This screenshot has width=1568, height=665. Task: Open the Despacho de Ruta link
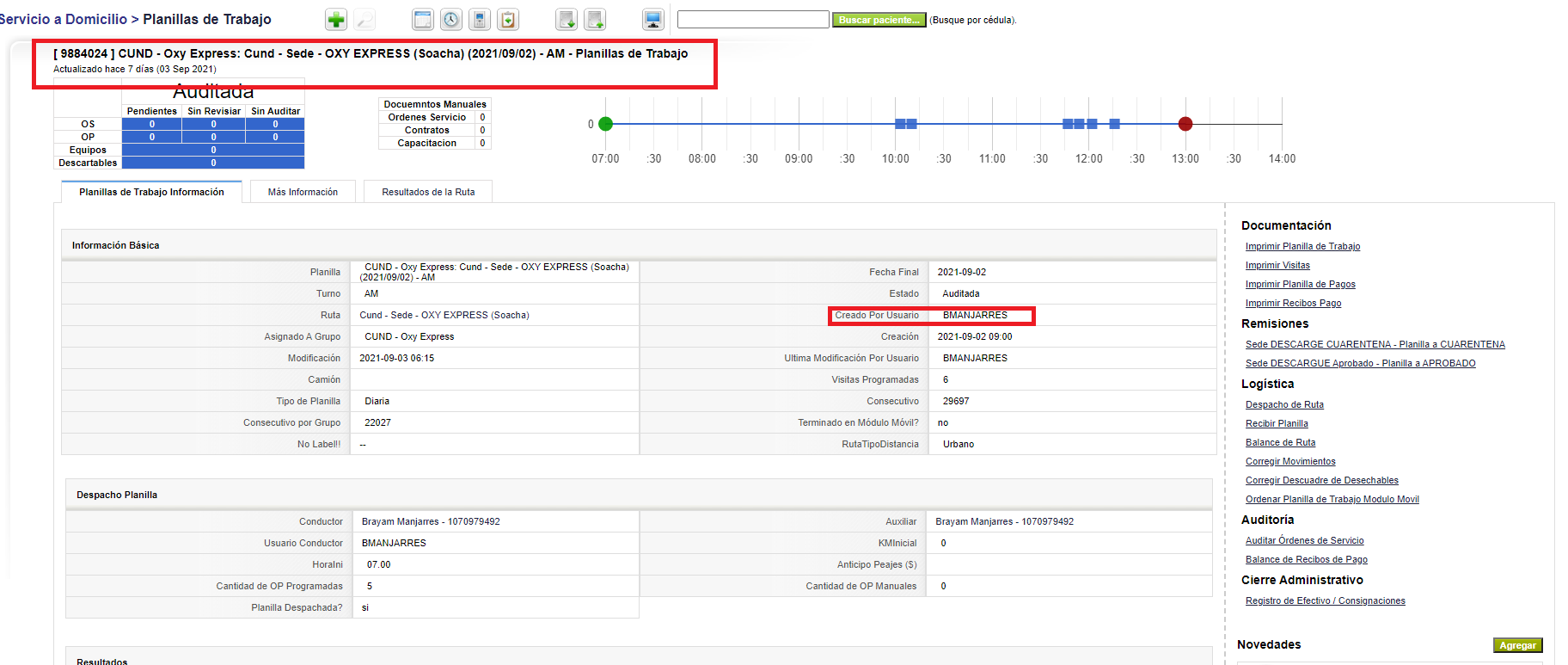pyautogui.click(x=1284, y=404)
